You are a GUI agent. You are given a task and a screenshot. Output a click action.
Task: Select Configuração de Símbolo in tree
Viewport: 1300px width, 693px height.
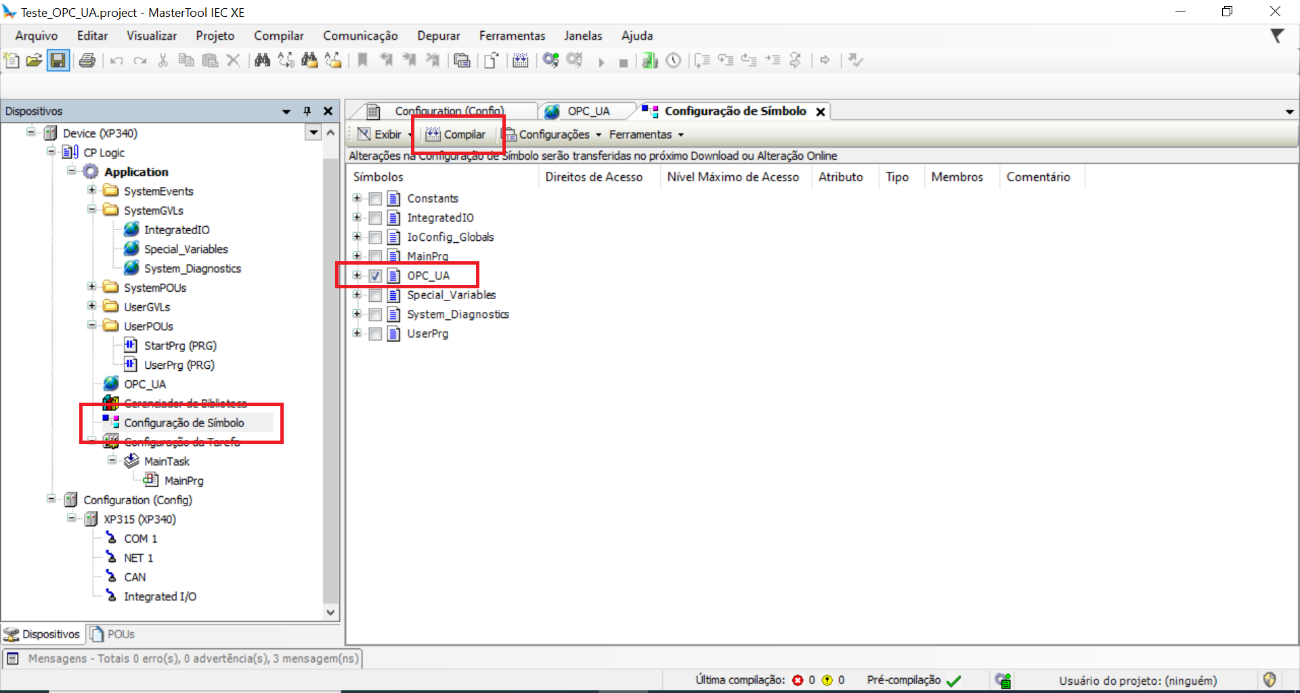tap(183, 423)
